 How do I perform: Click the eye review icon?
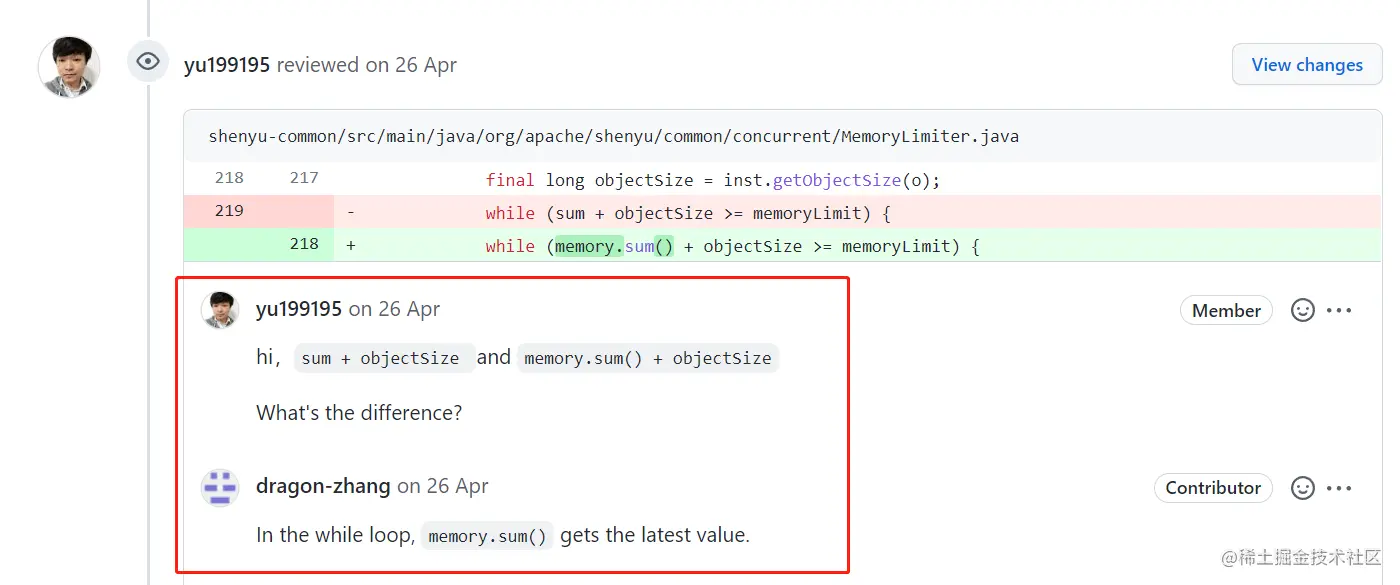(x=148, y=62)
